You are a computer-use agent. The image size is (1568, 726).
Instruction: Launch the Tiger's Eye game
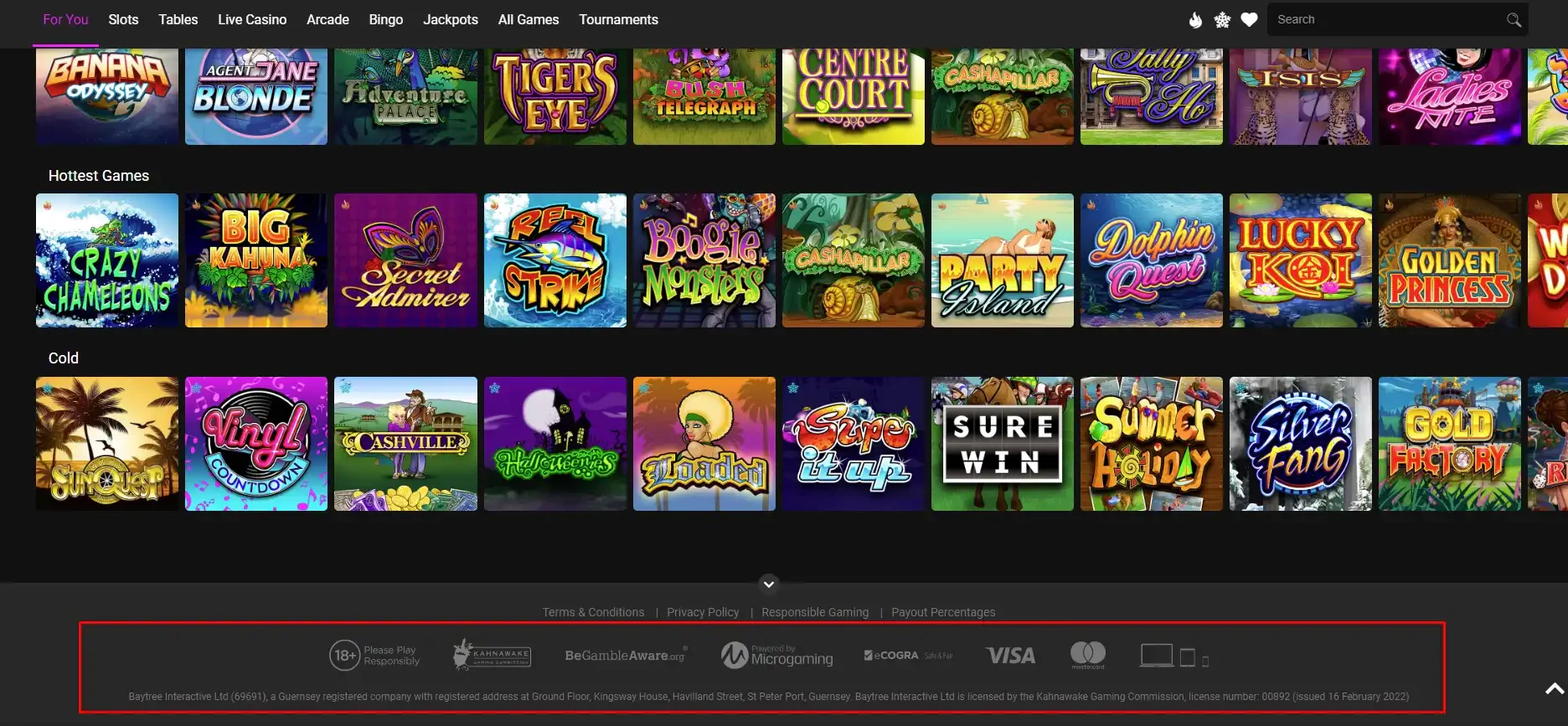pos(555,96)
